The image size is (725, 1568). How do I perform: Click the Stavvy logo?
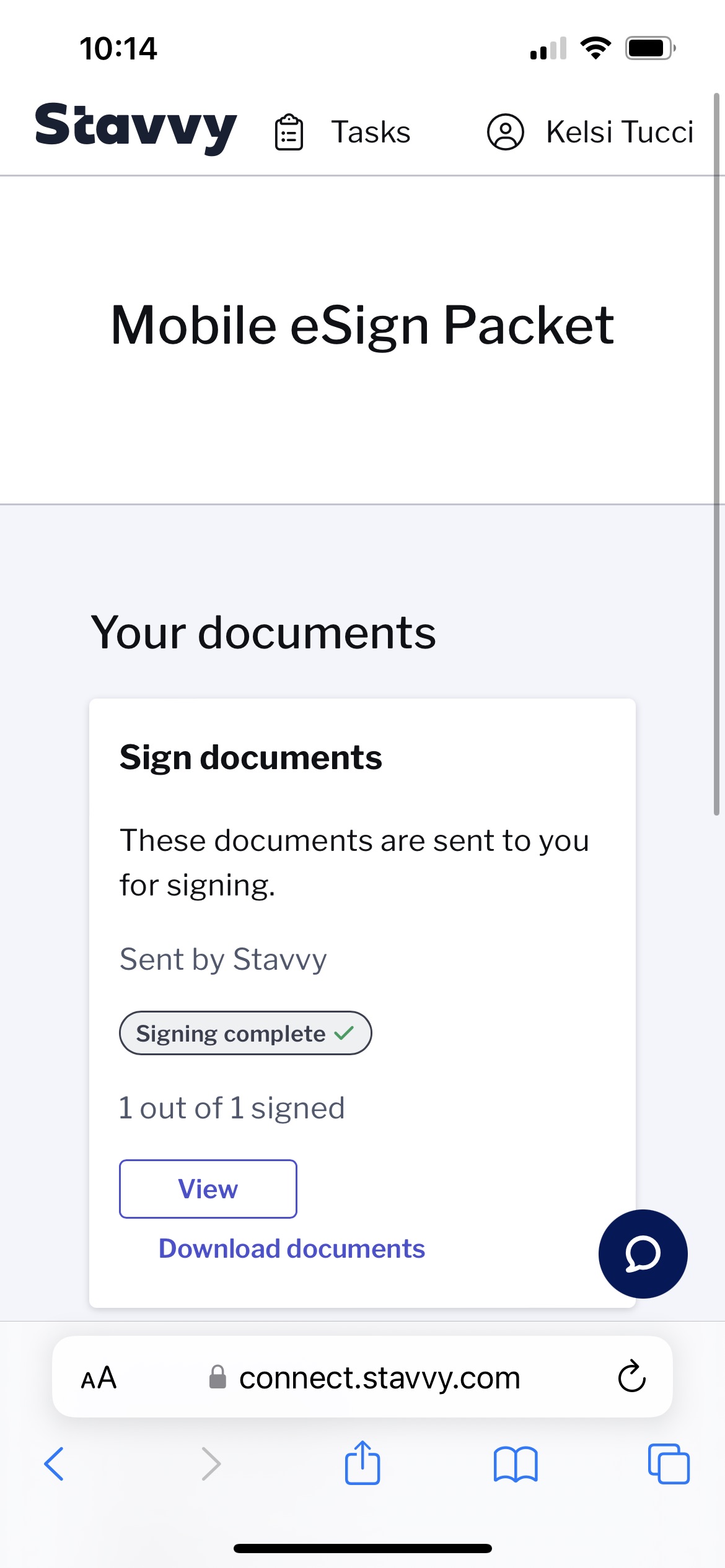point(136,128)
